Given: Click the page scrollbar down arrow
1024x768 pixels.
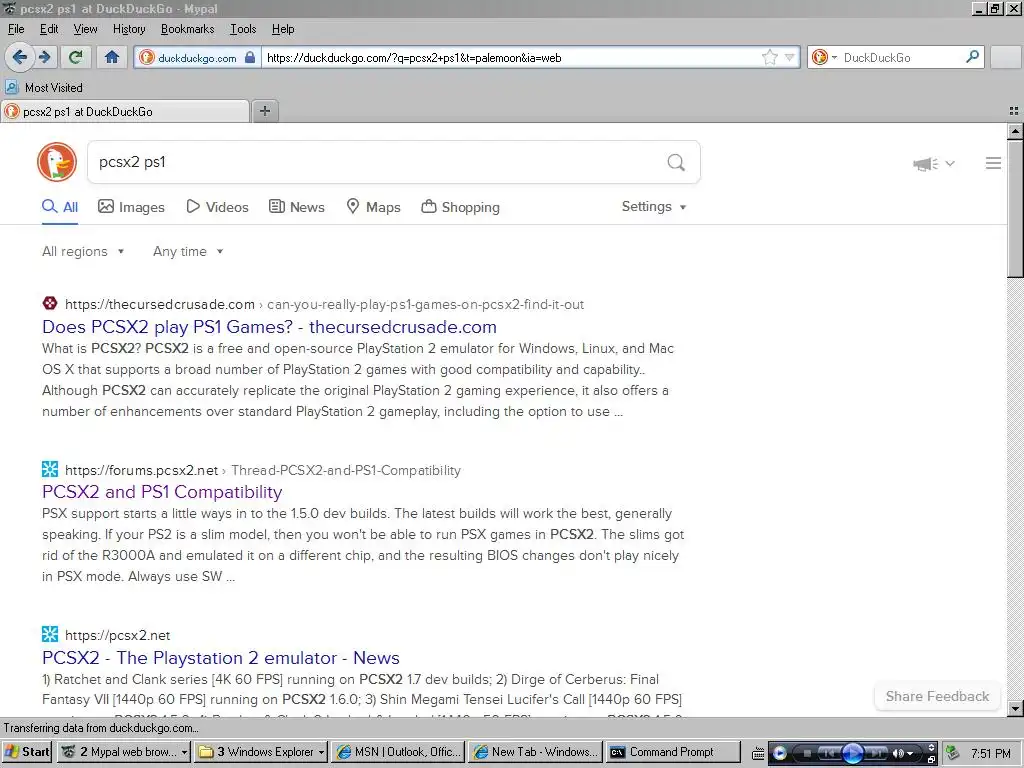Looking at the screenshot, I should point(1015,708).
